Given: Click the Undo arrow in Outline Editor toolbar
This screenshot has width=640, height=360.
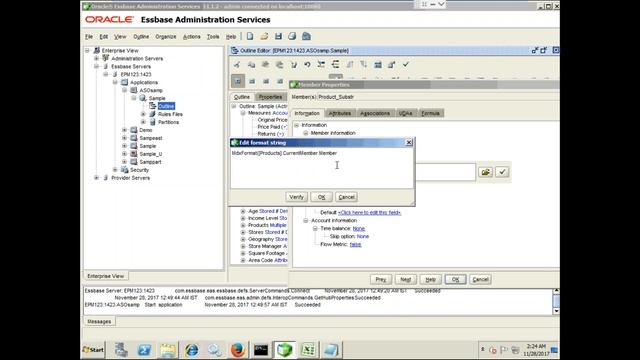Looking at the screenshot, I should pyautogui.click(x=307, y=64).
